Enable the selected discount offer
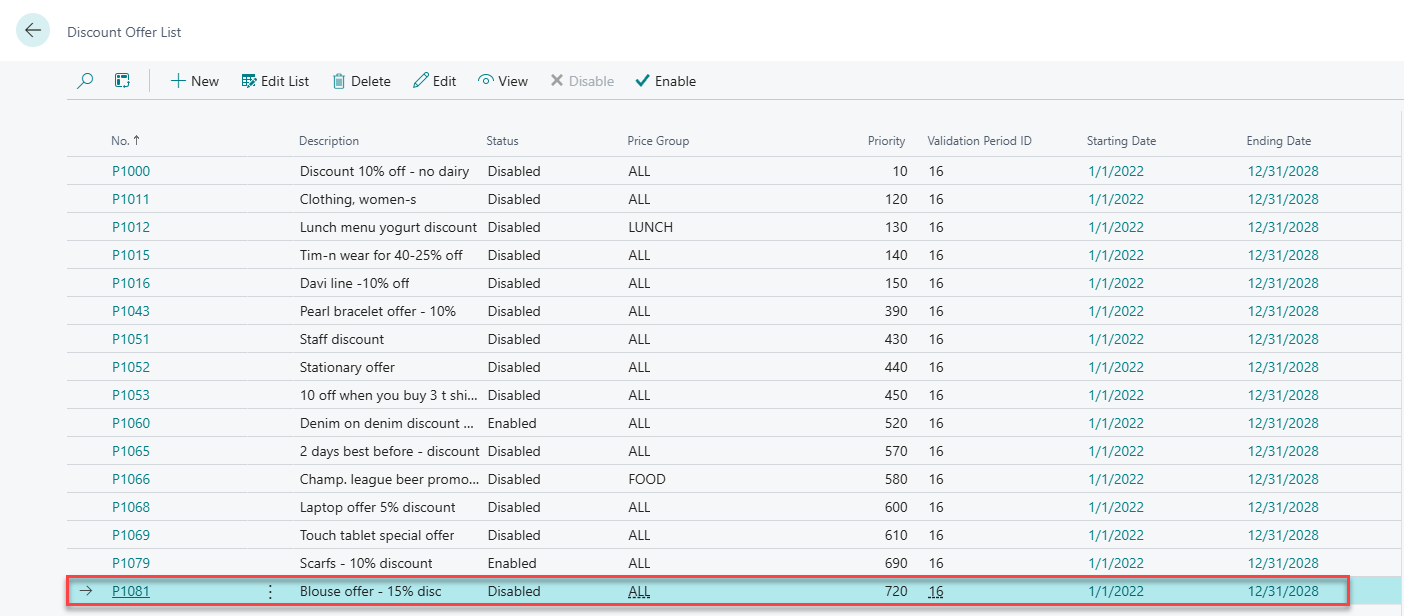The image size is (1404, 616). [x=665, y=81]
